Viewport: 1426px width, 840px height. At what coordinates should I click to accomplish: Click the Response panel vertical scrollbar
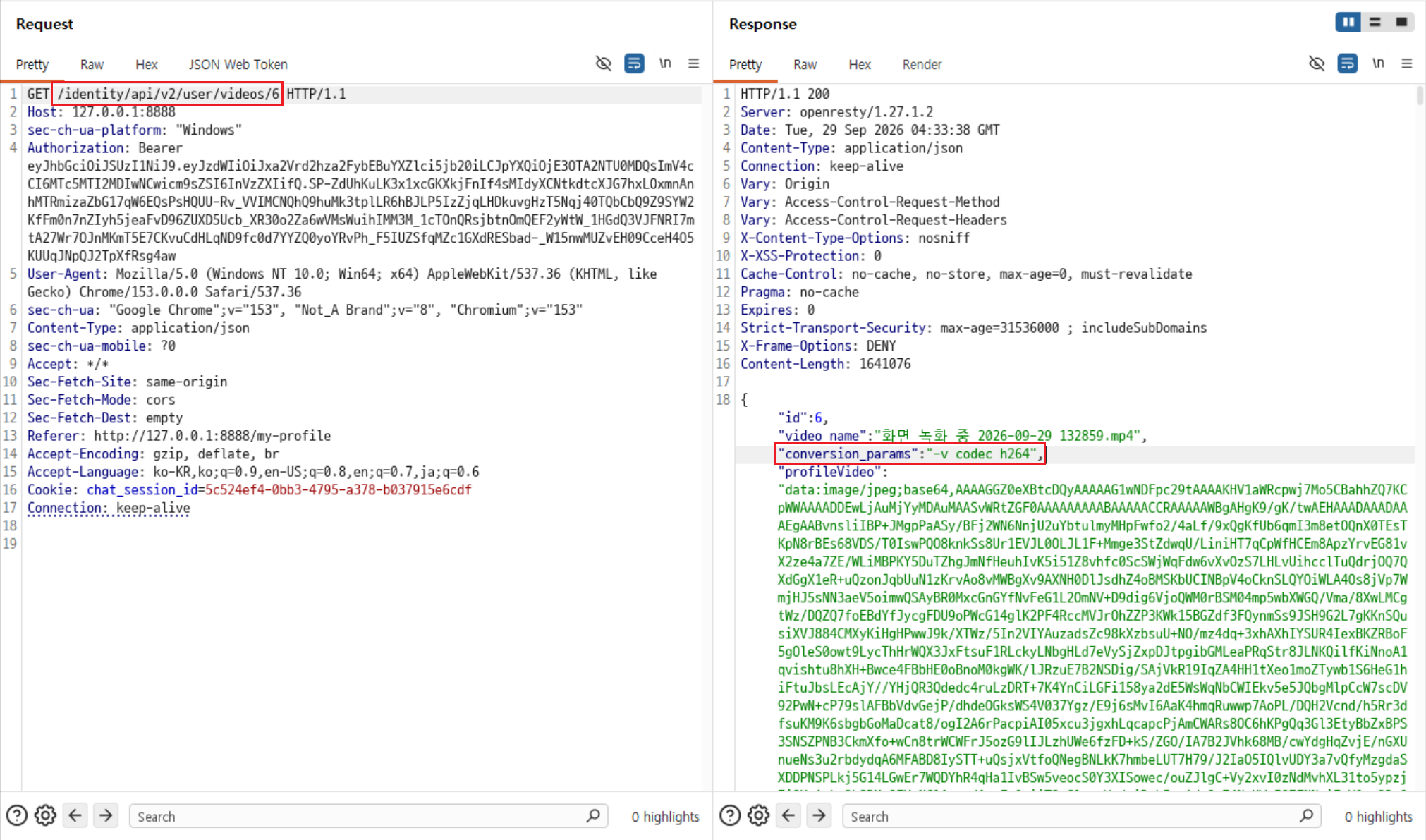click(x=1420, y=437)
